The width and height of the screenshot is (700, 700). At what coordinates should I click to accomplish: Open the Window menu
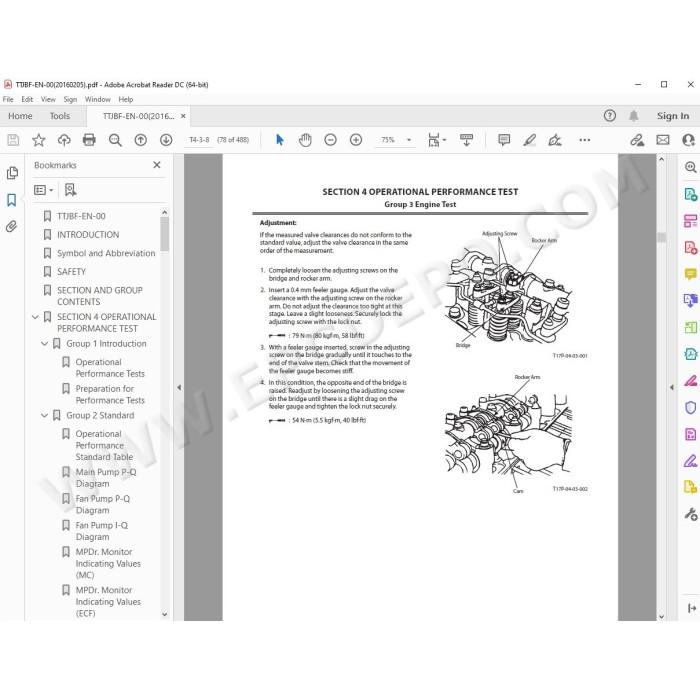coord(97,99)
